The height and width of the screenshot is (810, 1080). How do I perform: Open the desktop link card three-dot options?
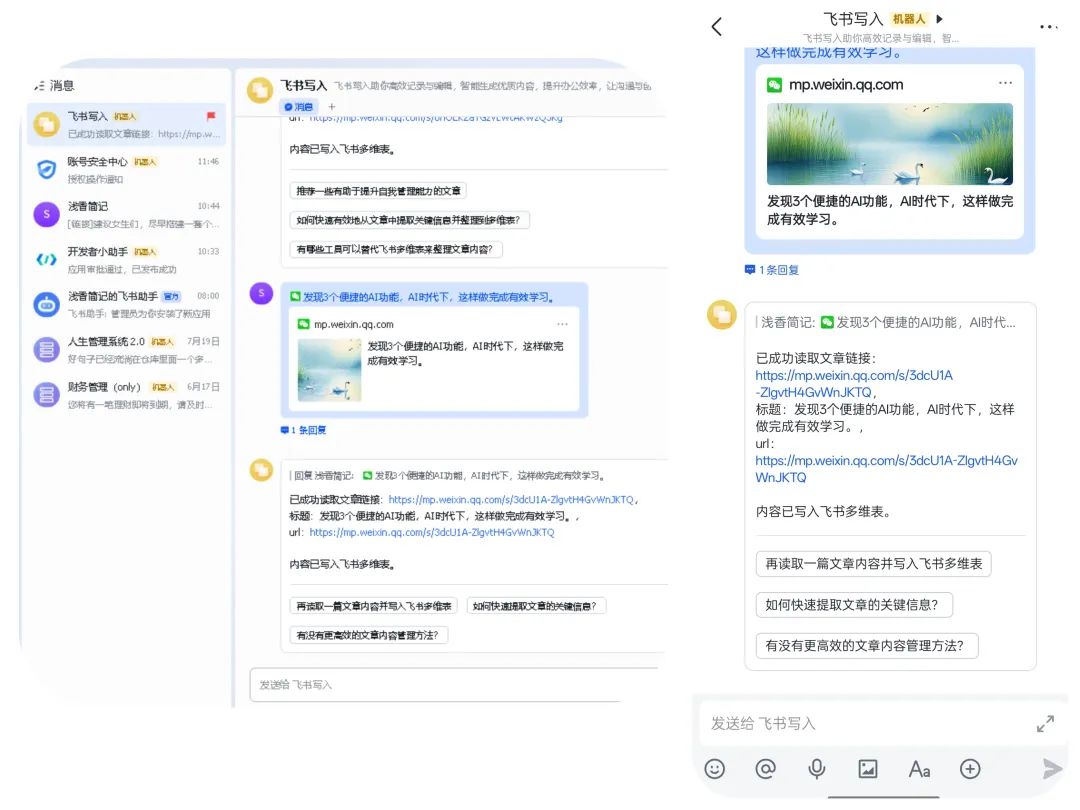(x=563, y=324)
